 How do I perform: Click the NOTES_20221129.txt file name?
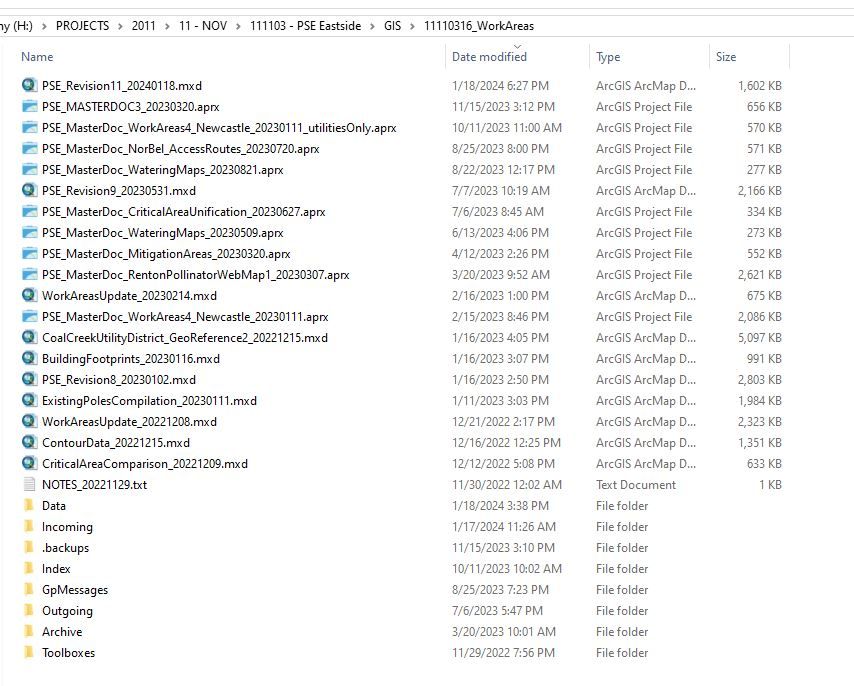[x=94, y=485]
